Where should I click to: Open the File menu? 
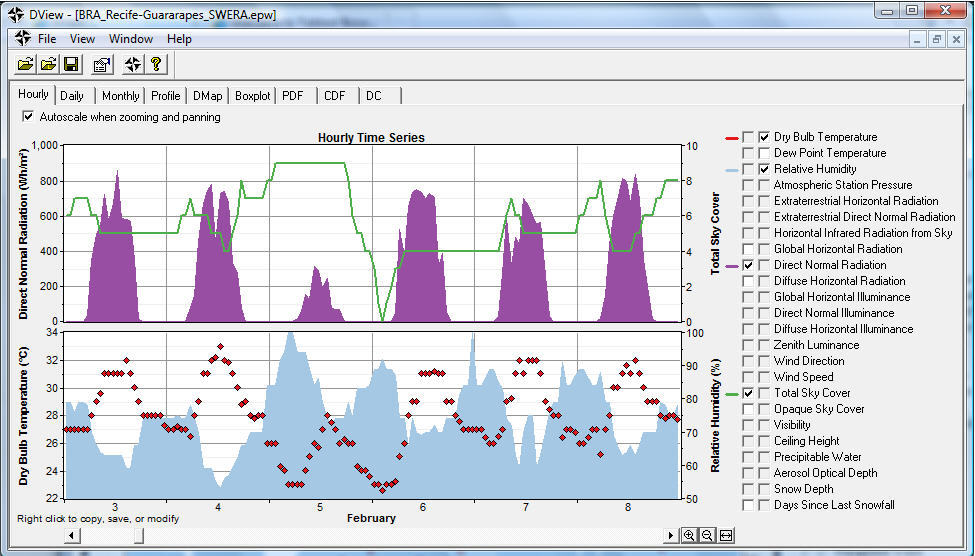click(x=47, y=39)
